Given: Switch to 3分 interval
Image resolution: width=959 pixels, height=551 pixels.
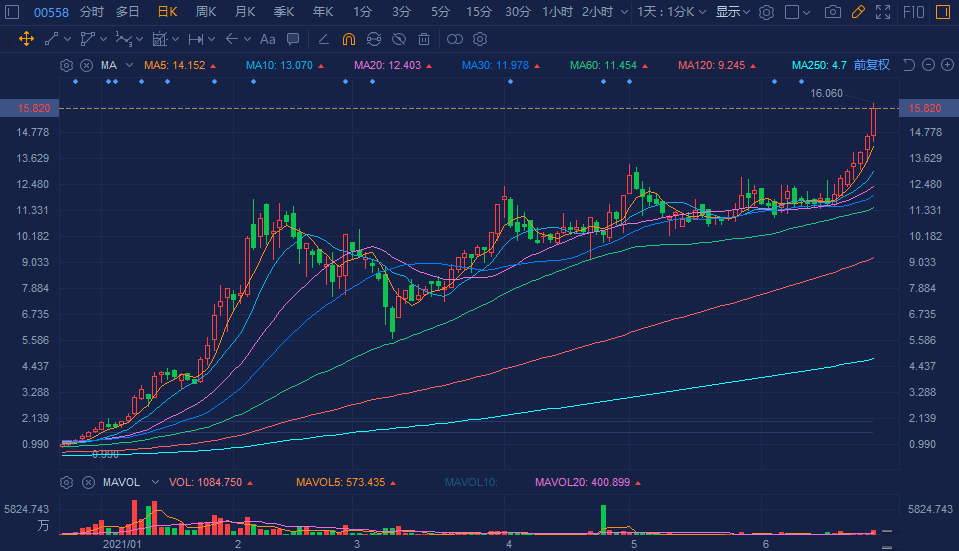Looking at the screenshot, I should 401,12.
